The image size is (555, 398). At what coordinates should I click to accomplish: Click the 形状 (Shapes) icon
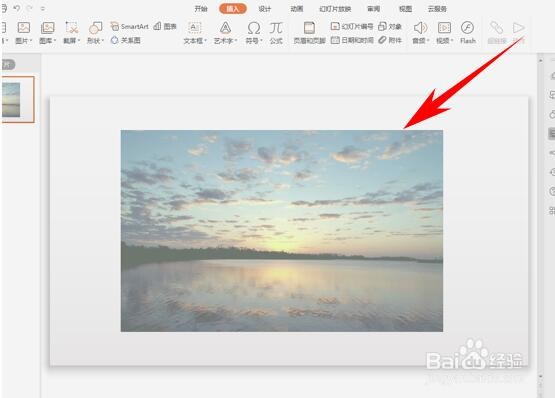96,28
